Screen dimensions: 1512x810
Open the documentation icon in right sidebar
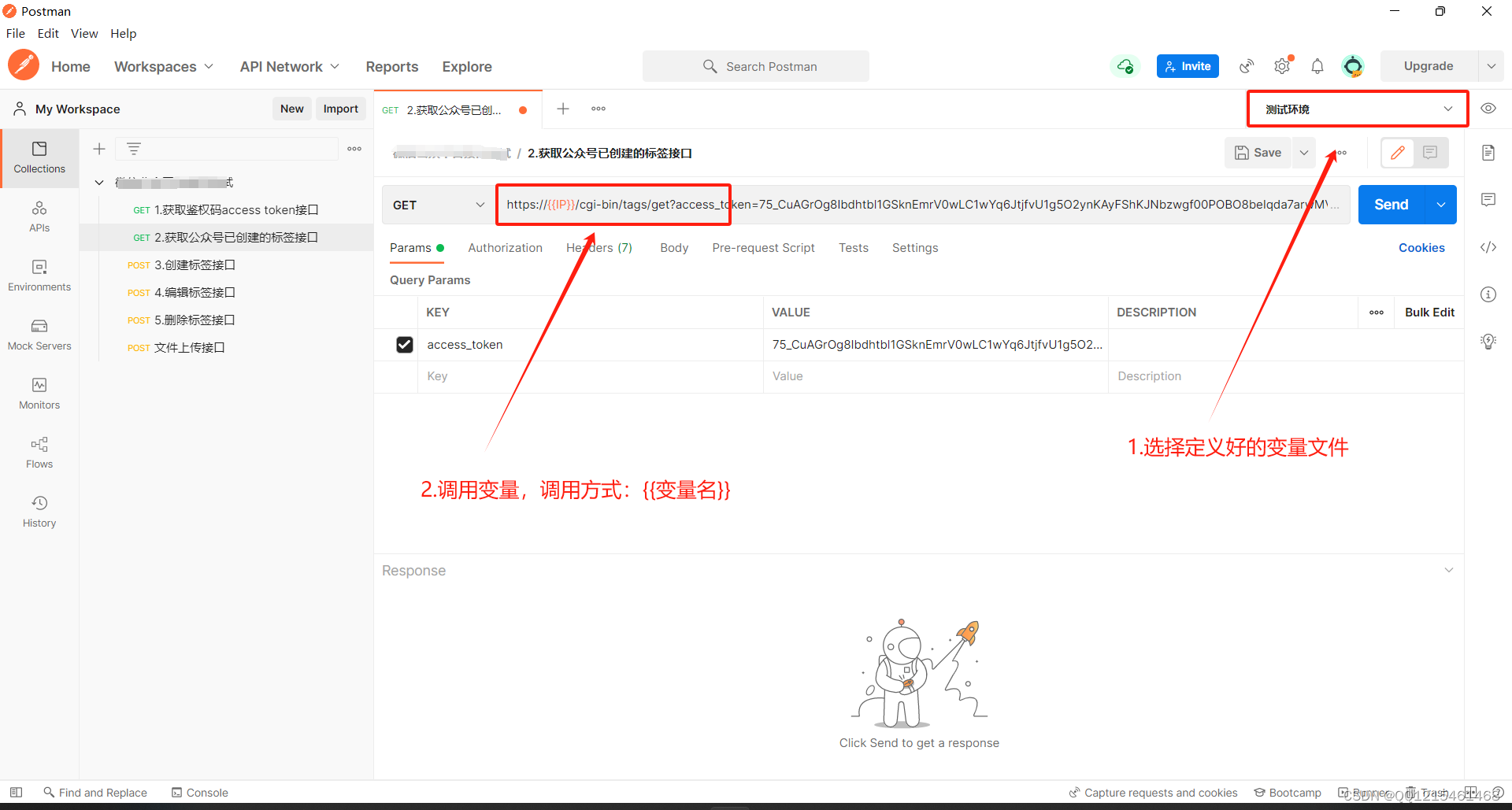(1488, 153)
